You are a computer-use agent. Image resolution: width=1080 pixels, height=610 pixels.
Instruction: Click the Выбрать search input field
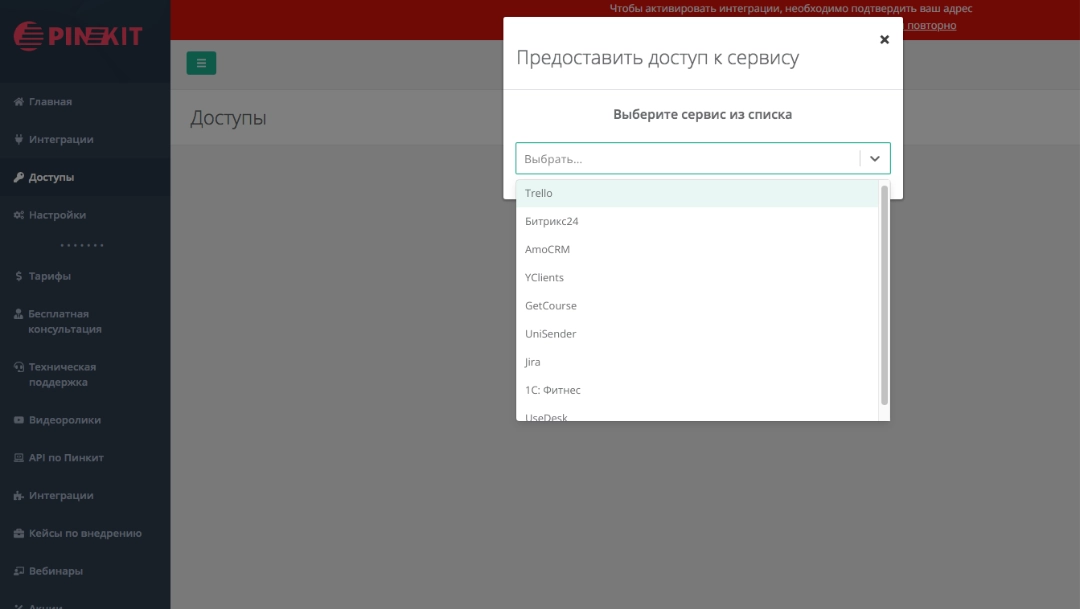pos(687,158)
